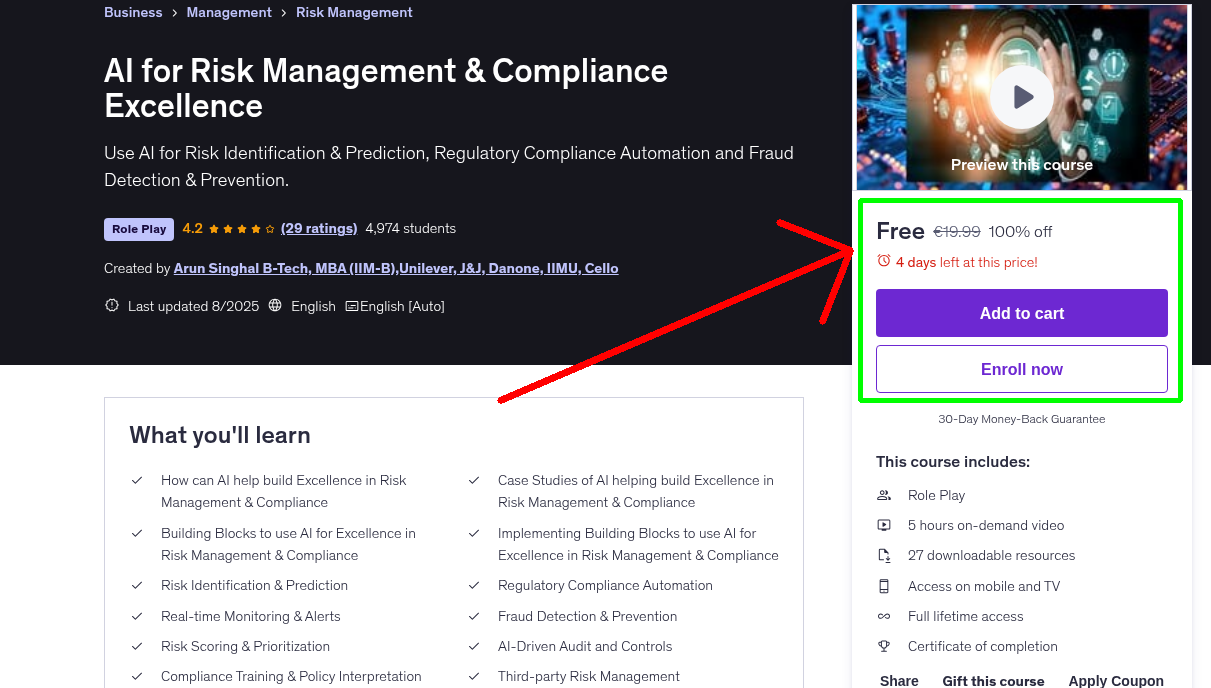Image resolution: width=1211 pixels, height=688 pixels.
Task: Play the course preview video
Action: 1021,96
